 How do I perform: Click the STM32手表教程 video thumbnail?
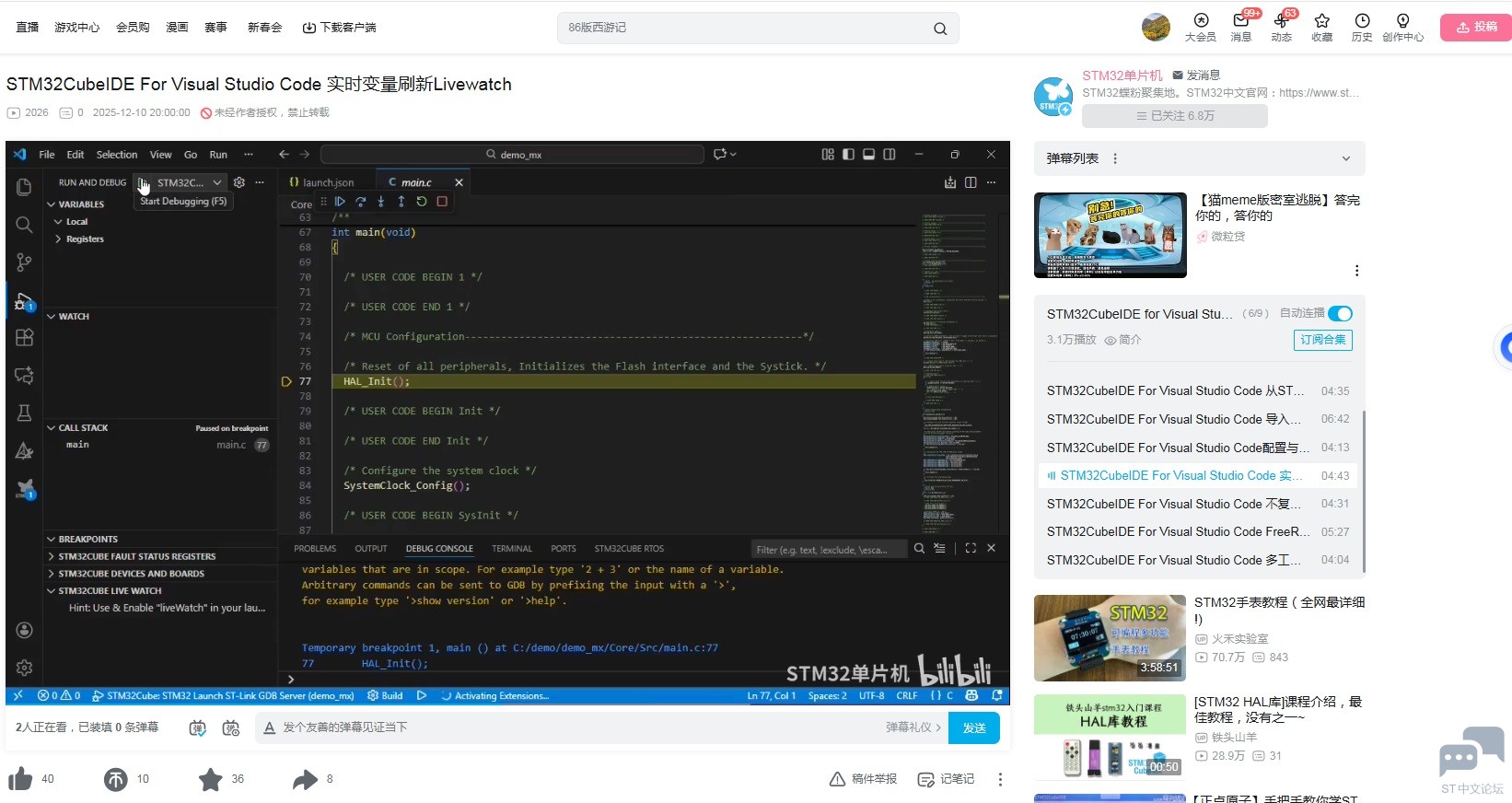(1110, 637)
